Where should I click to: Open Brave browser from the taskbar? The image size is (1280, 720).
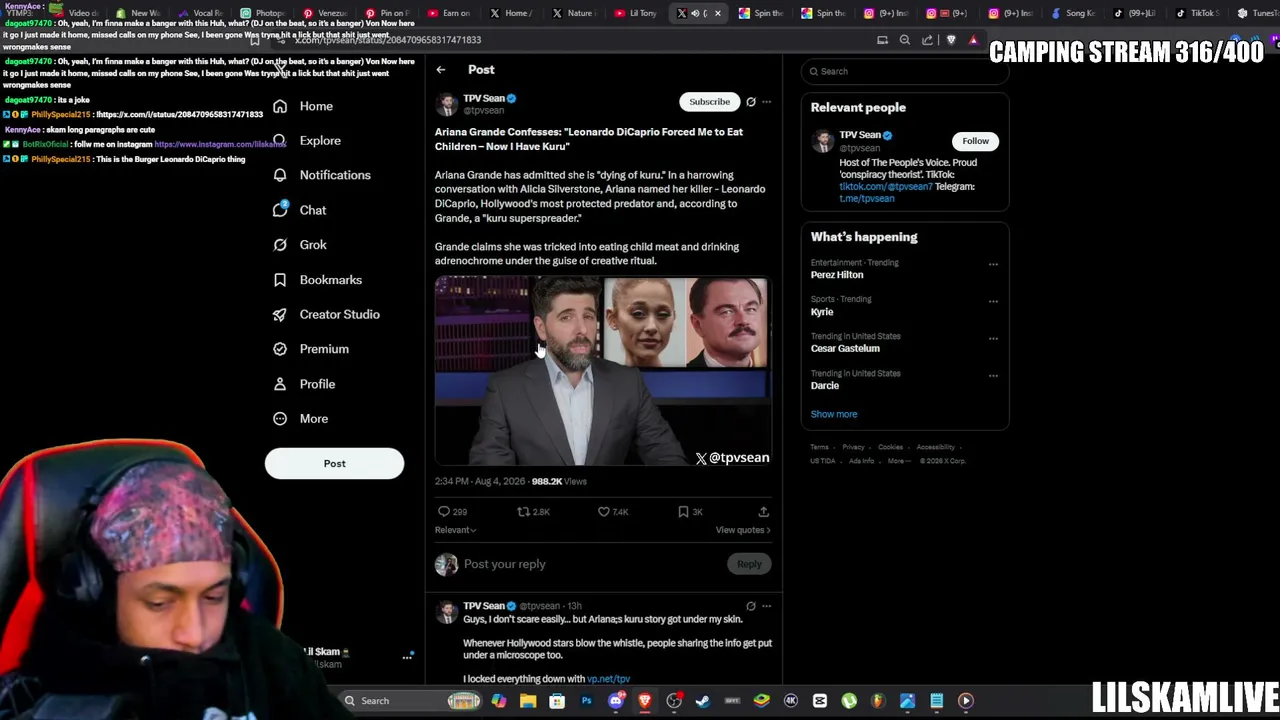click(x=645, y=701)
